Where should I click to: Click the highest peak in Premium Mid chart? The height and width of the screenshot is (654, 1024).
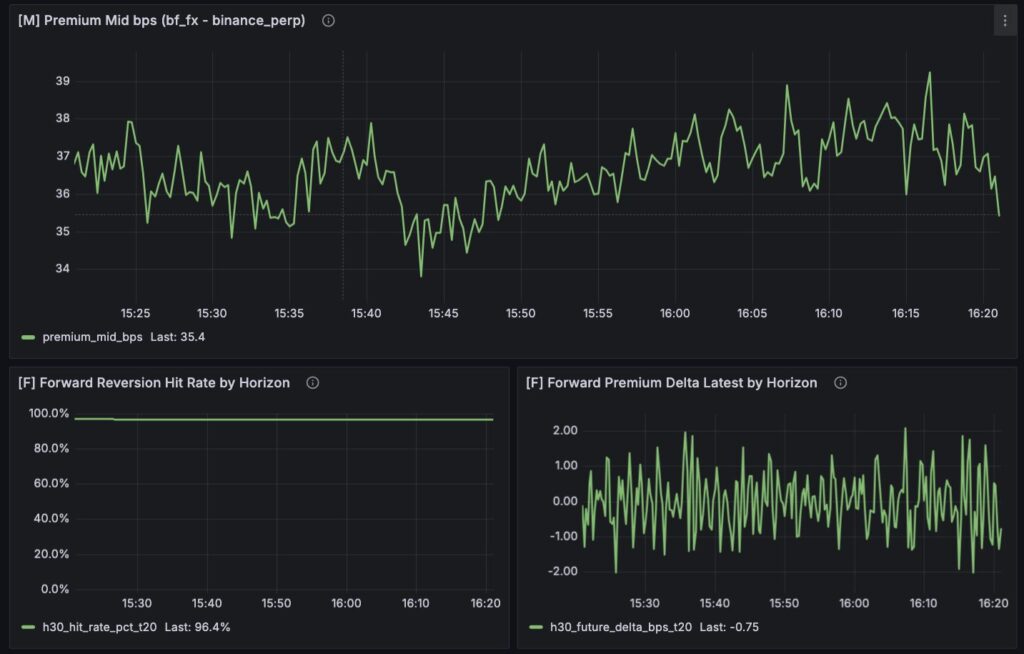[929, 72]
